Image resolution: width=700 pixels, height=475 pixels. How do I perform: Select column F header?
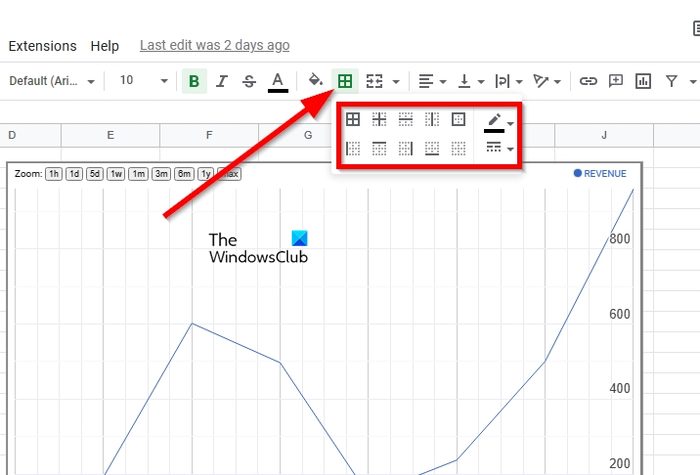(x=209, y=135)
